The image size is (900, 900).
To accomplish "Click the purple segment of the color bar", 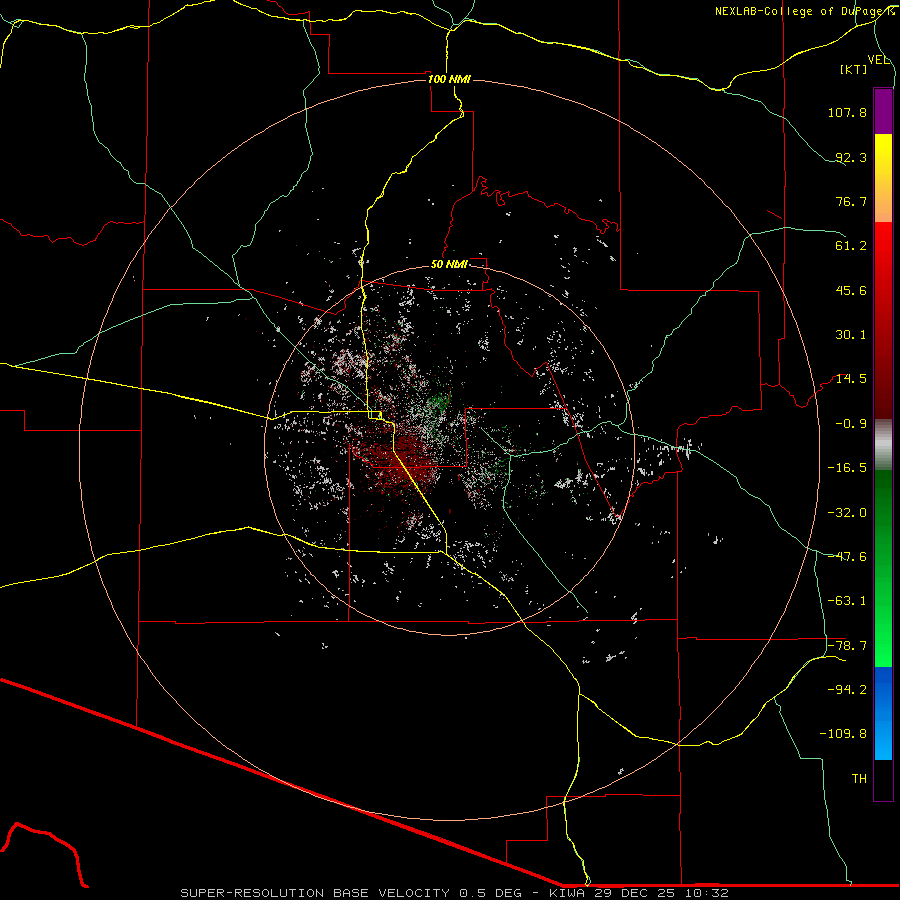I will 883,111.
